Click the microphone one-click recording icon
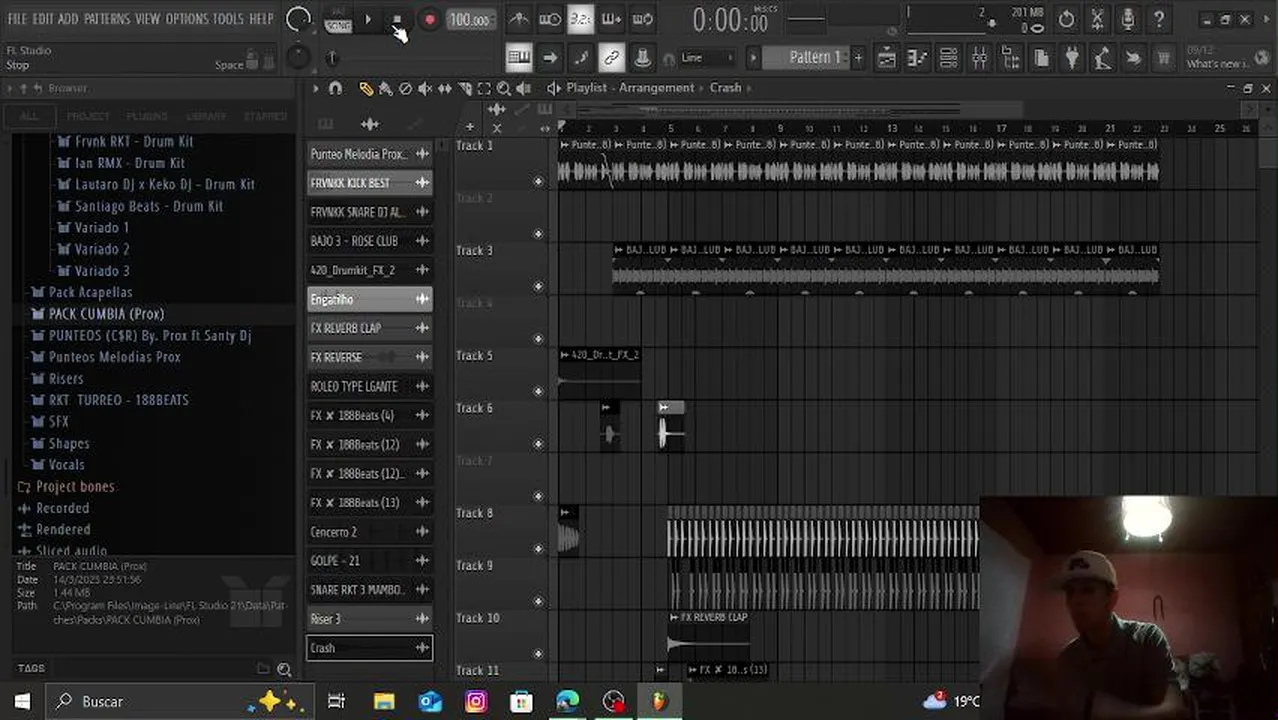 coord(1128,19)
